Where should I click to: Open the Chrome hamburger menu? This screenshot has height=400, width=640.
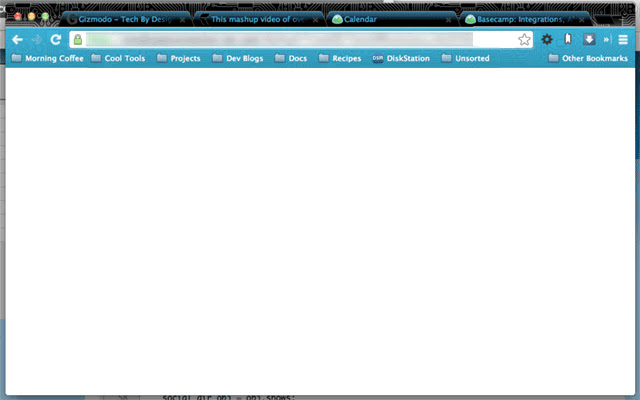point(623,40)
